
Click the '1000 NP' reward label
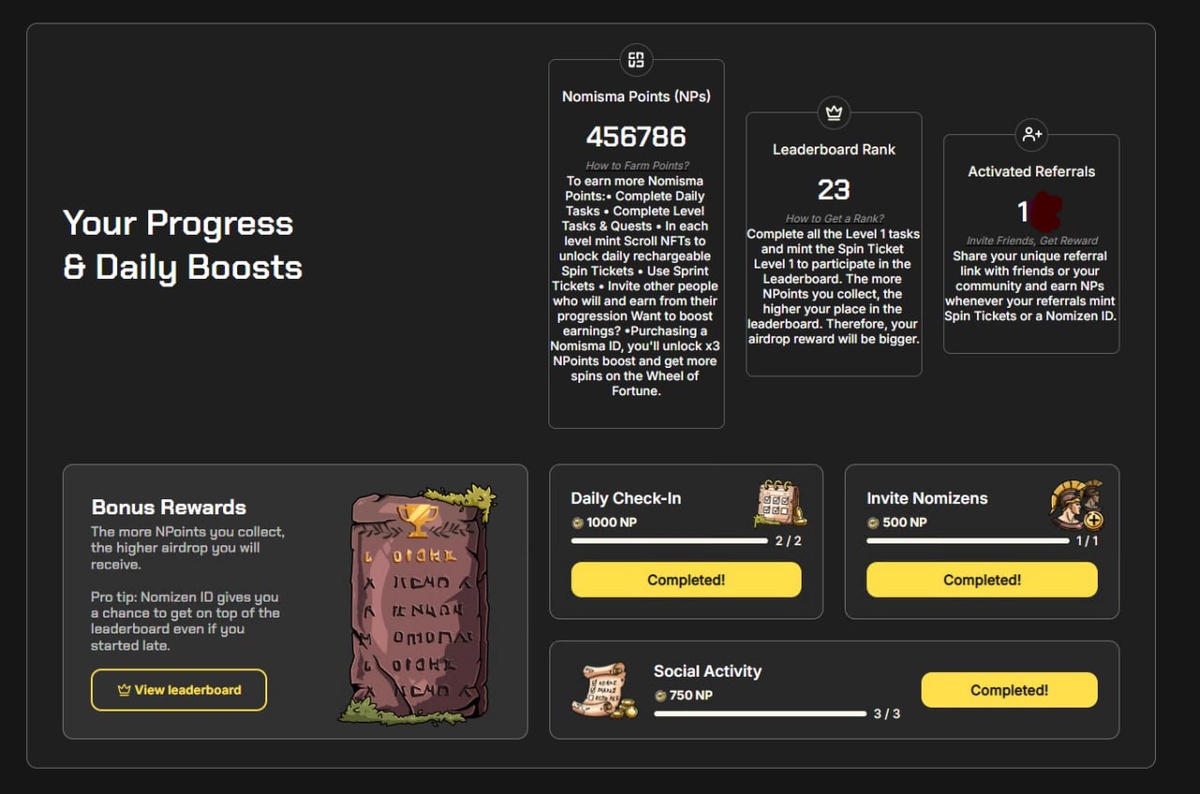pyautogui.click(x=612, y=523)
